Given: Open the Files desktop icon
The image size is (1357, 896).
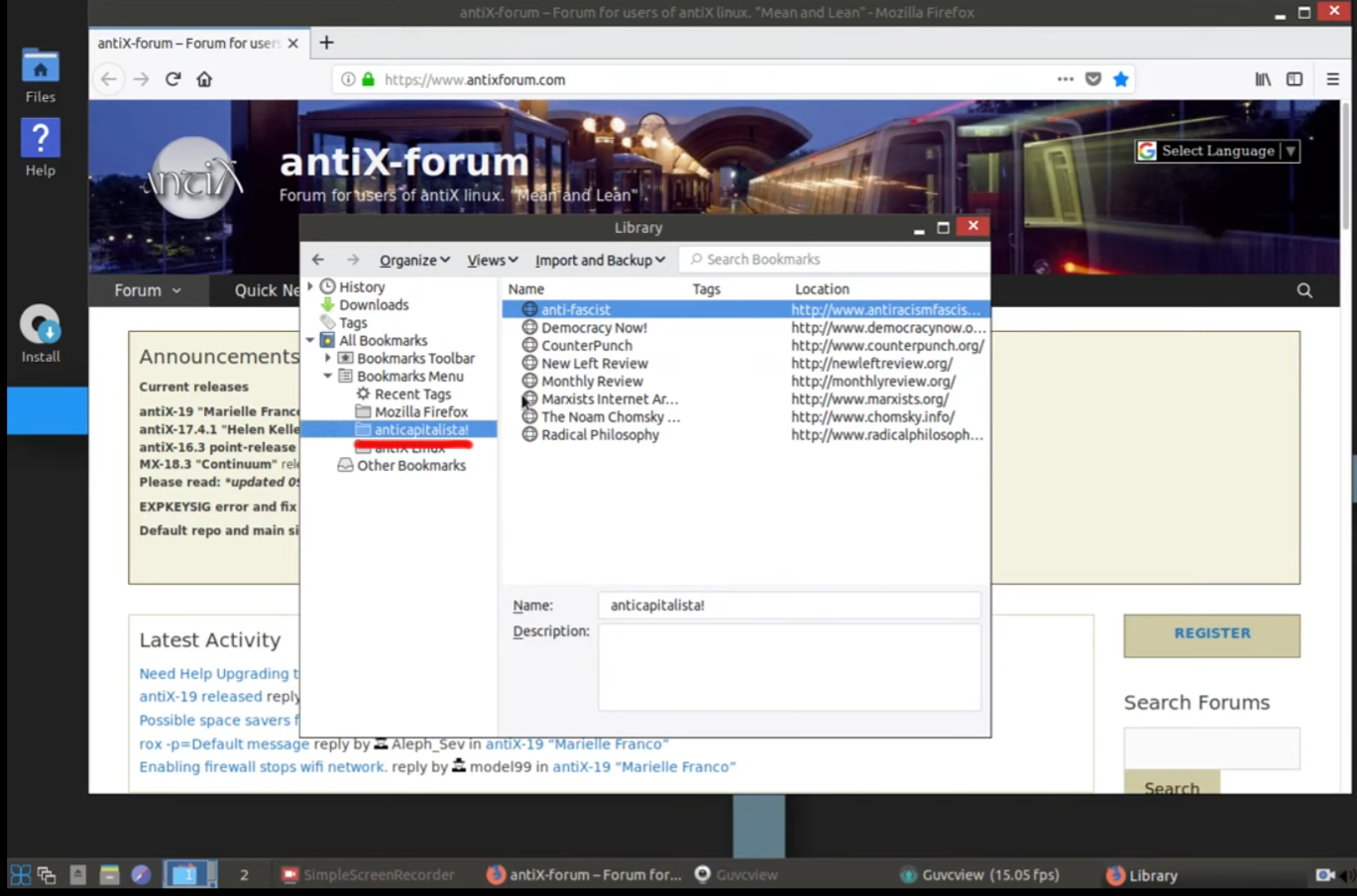Looking at the screenshot, I should tap(41, 75).
